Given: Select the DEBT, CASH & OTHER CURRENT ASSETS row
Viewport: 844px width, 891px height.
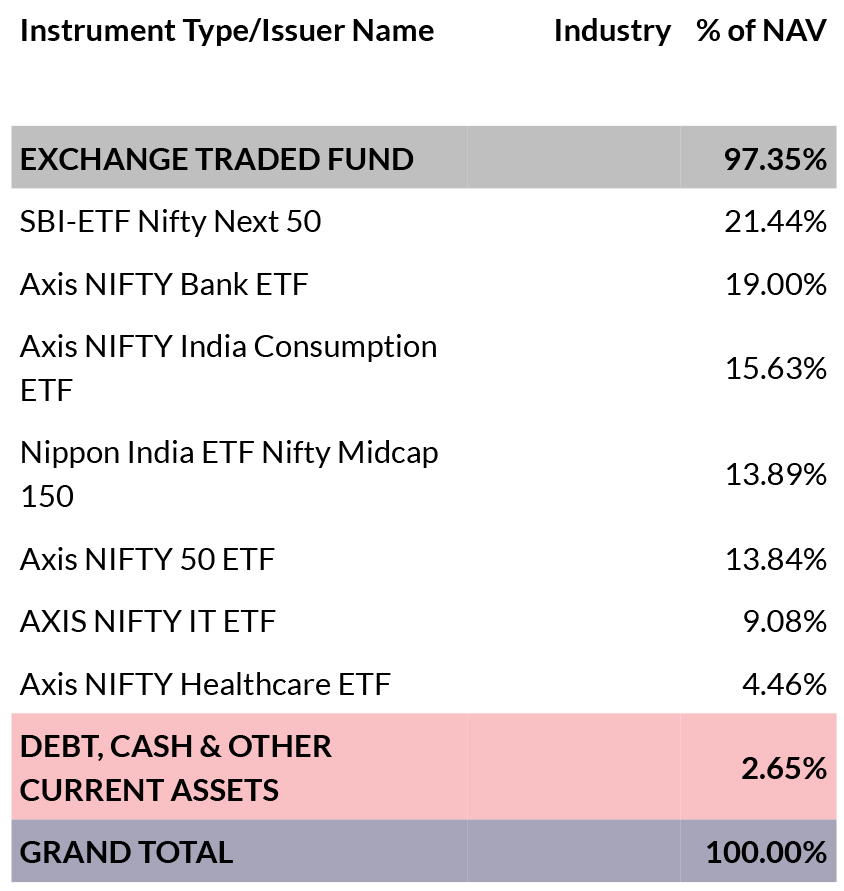Looking at the screenshot, I should [423, 767].
